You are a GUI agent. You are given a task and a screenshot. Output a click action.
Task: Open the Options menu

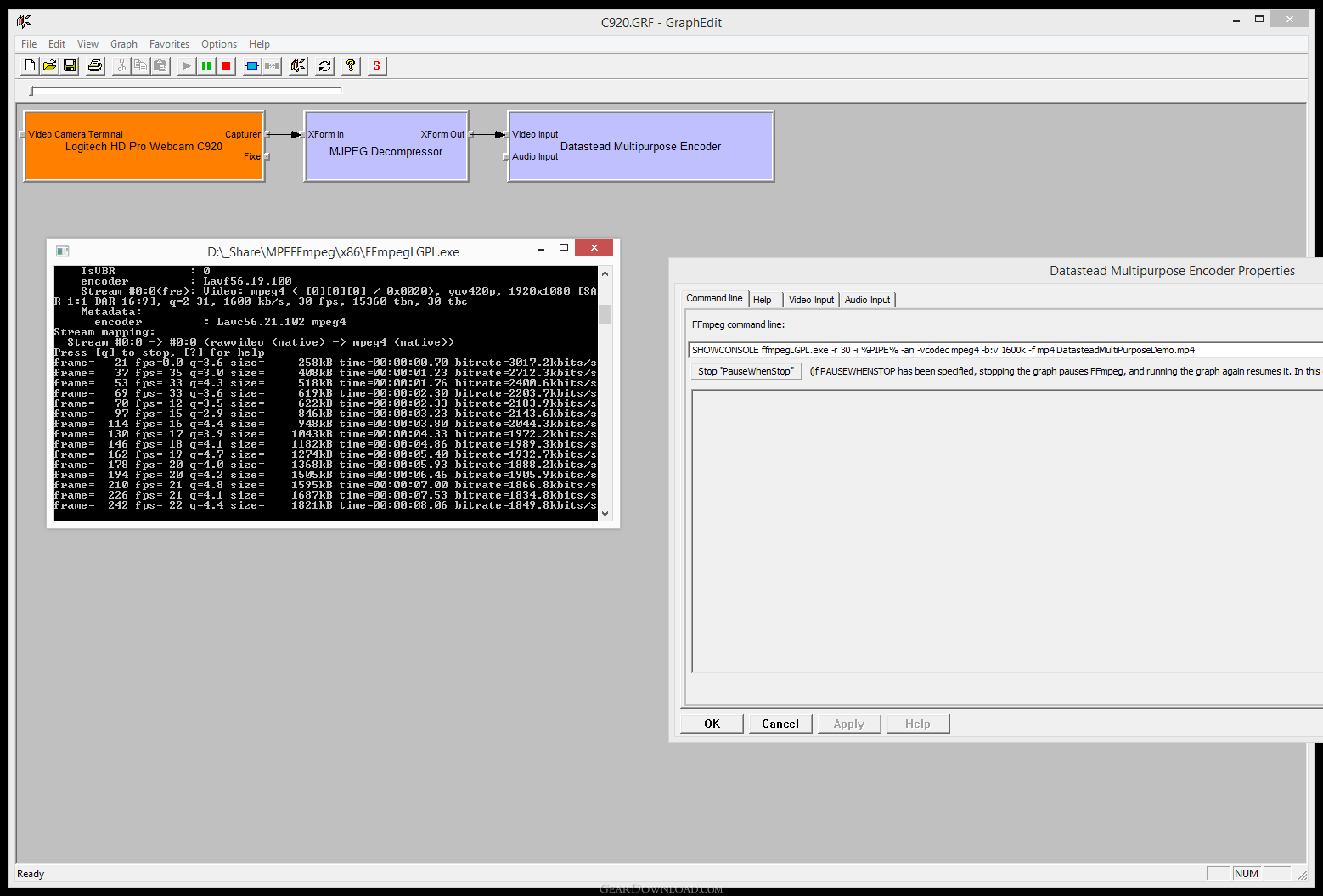[219, 44]
